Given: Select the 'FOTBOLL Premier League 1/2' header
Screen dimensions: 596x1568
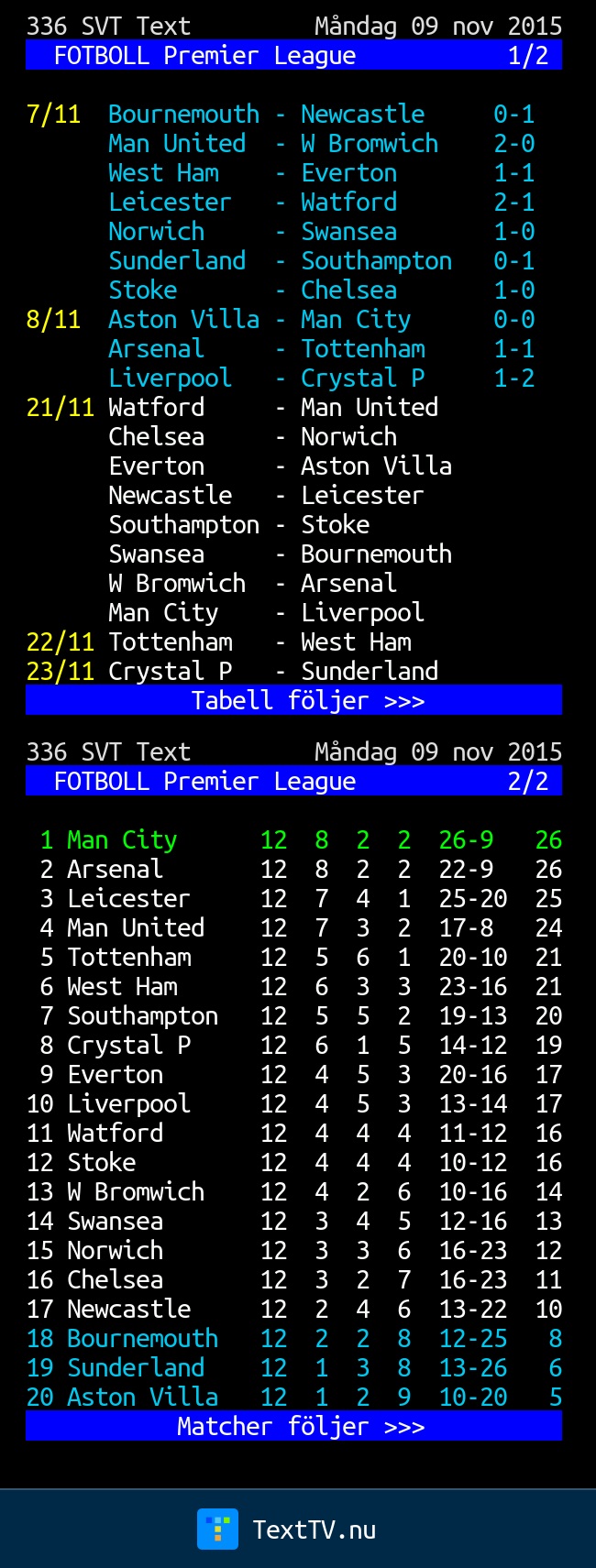Looking at the screenshot, I should click(293, 55).
